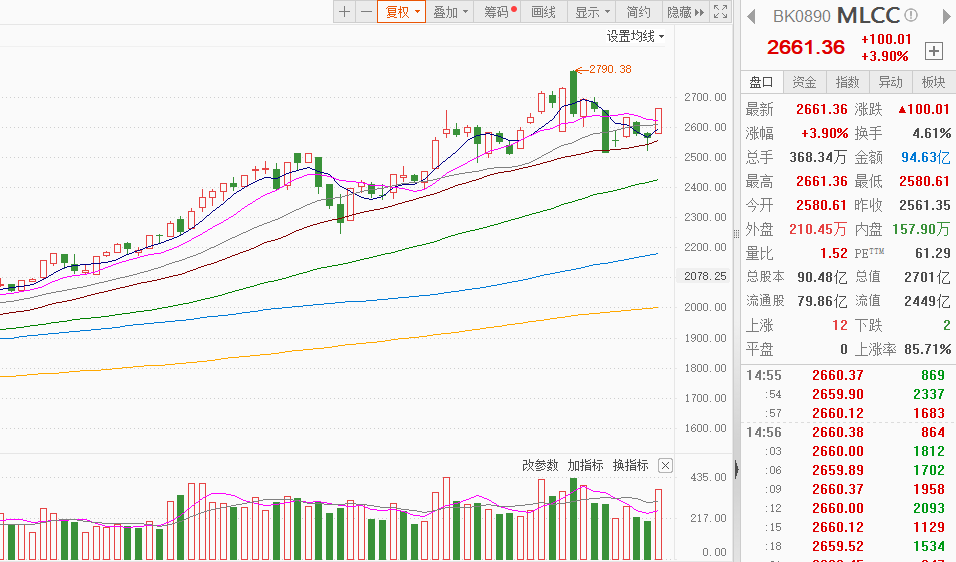The image size is (956, 562).
Task: Go to previous stock with left arrow
Action: tap(753, 16)
